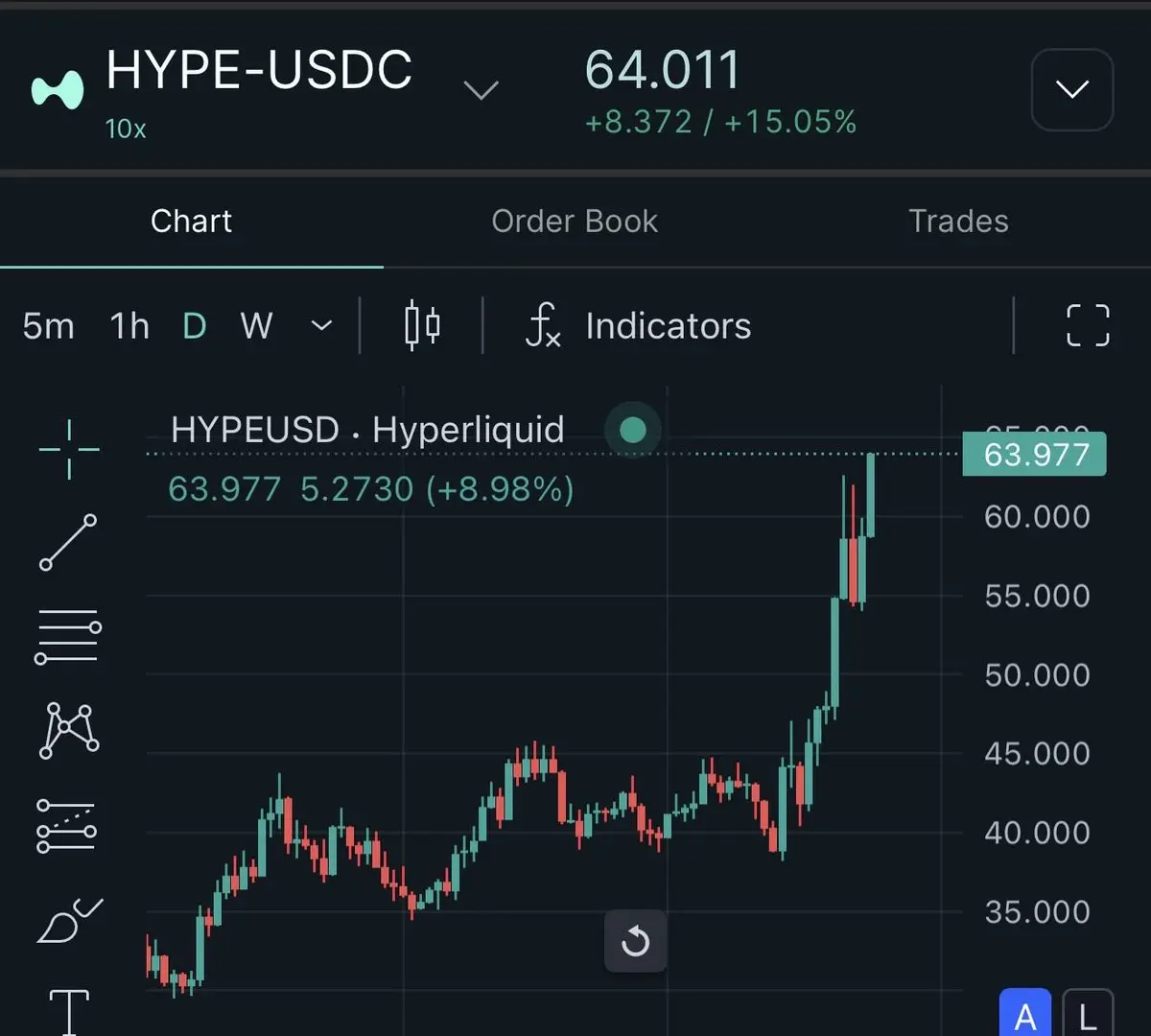The height and width of the screenshot is (1036, 1151).
Task: Expand header details boxed chevron button
Action: click(x=1072, y=90)
